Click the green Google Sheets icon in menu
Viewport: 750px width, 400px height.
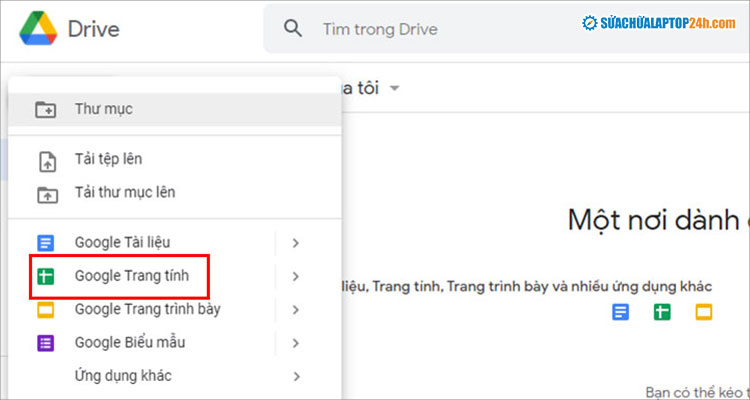[x=46, y=277]
